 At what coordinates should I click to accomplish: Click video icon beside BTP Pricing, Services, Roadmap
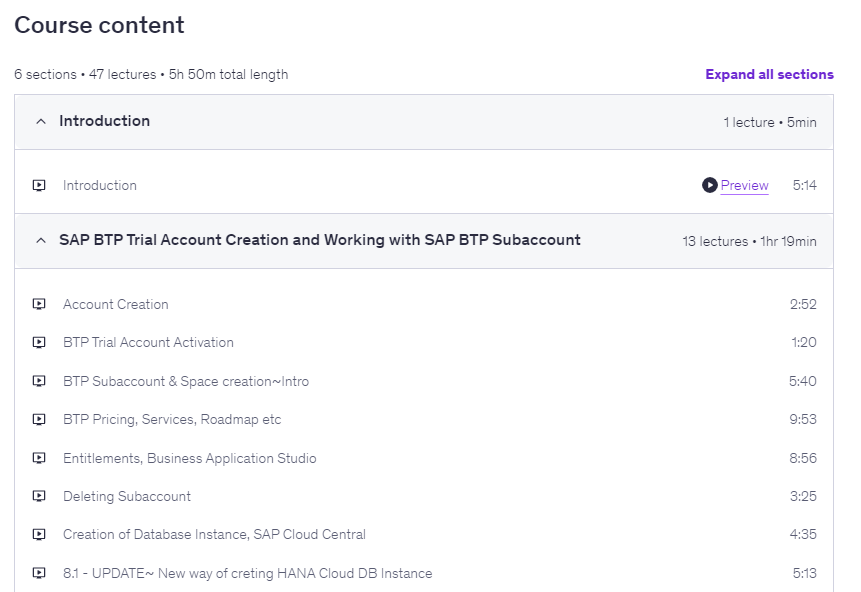39,419
